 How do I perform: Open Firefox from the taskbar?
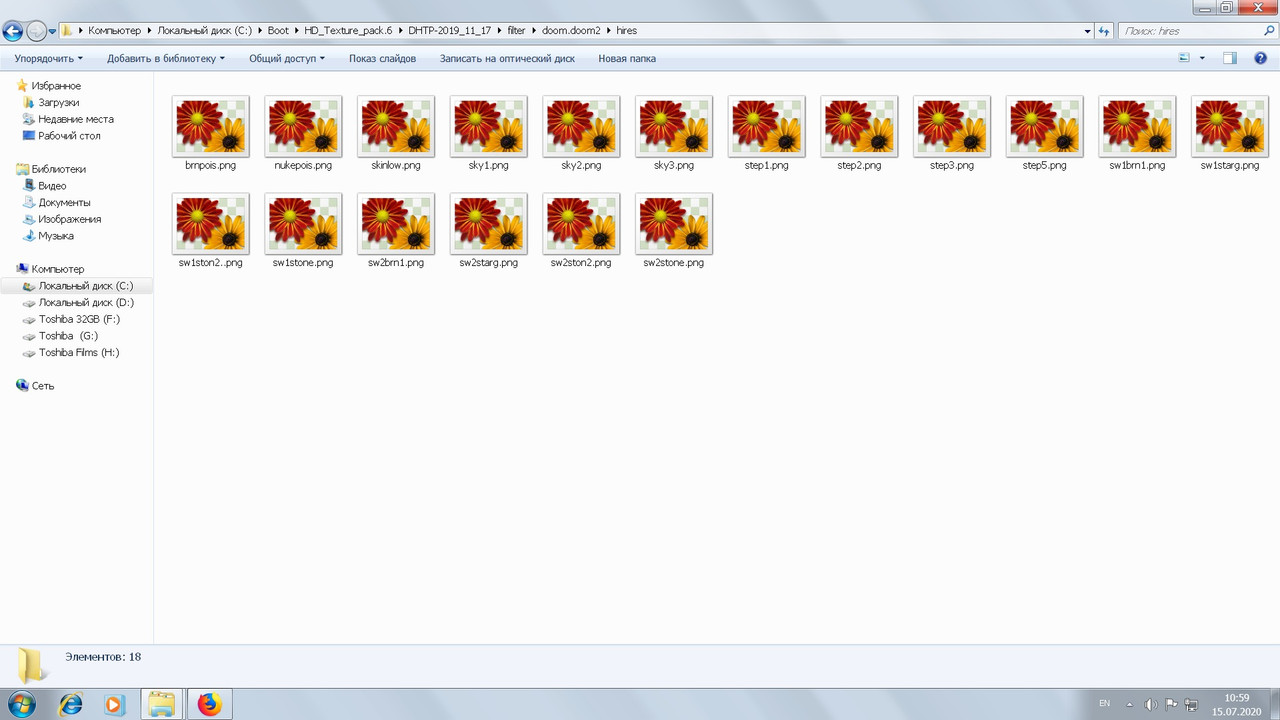[209, 704]
